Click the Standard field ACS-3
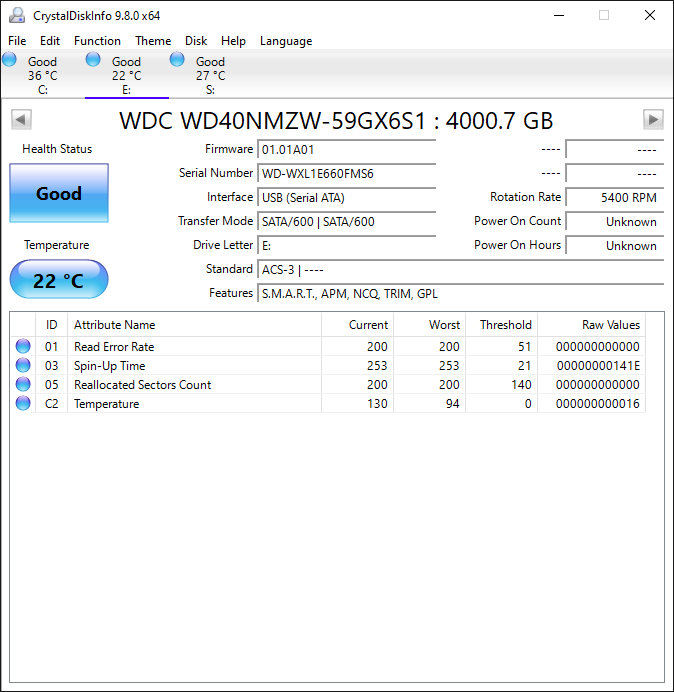 (x=461, y=269)
